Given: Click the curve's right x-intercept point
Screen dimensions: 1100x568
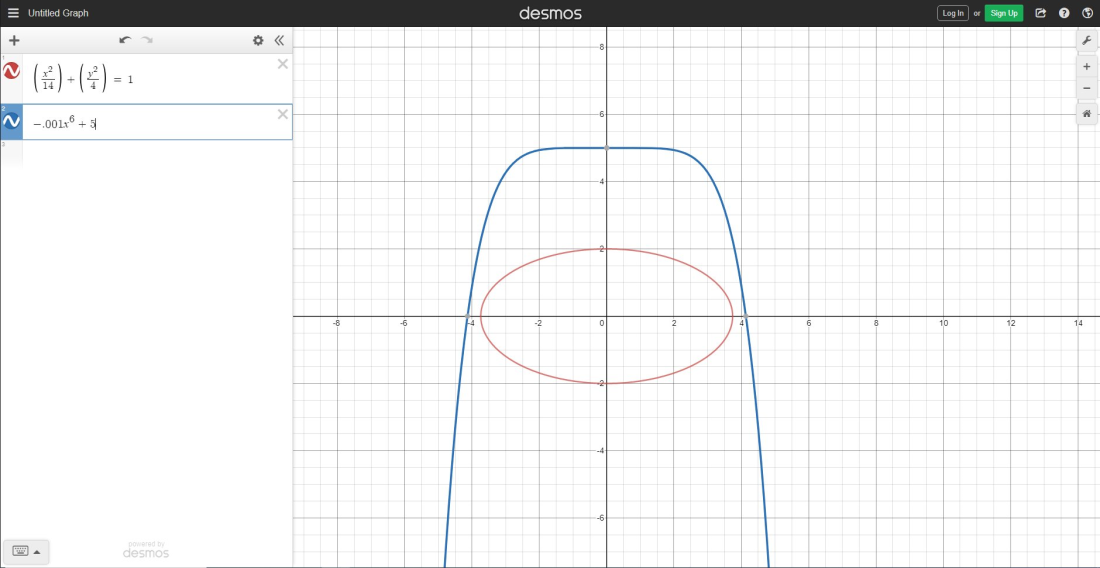Looking at the screenshot, I should (x=746, y=316).
